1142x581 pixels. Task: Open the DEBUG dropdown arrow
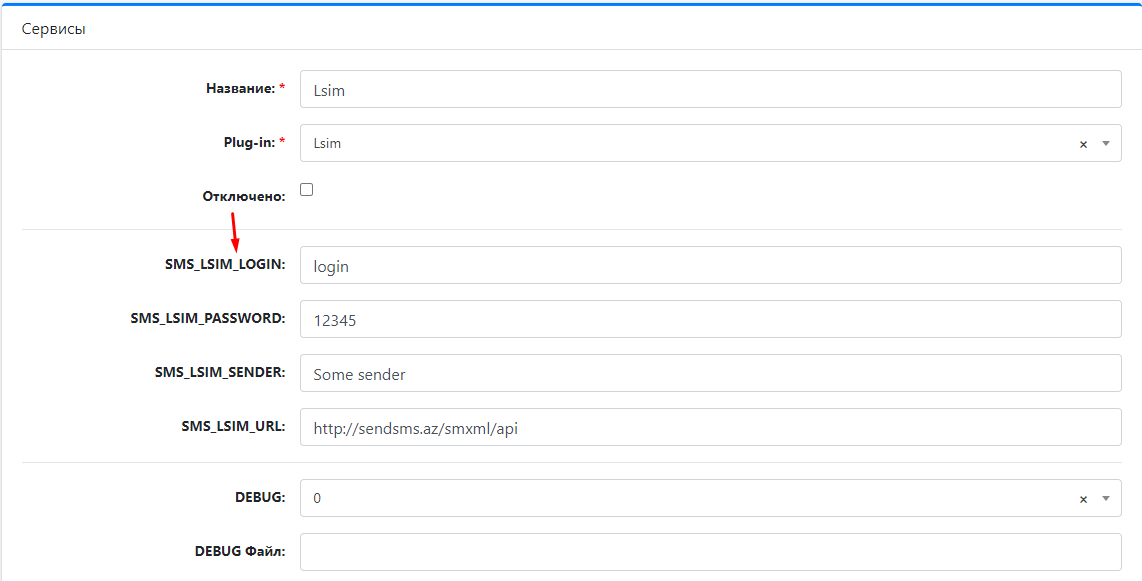[1106, 498]
